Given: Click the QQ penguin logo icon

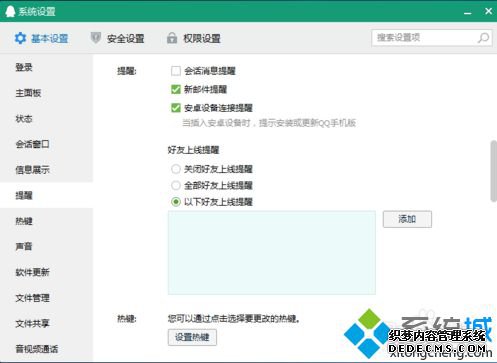Looking at the screenshot, I should click(x=10, y=11).
